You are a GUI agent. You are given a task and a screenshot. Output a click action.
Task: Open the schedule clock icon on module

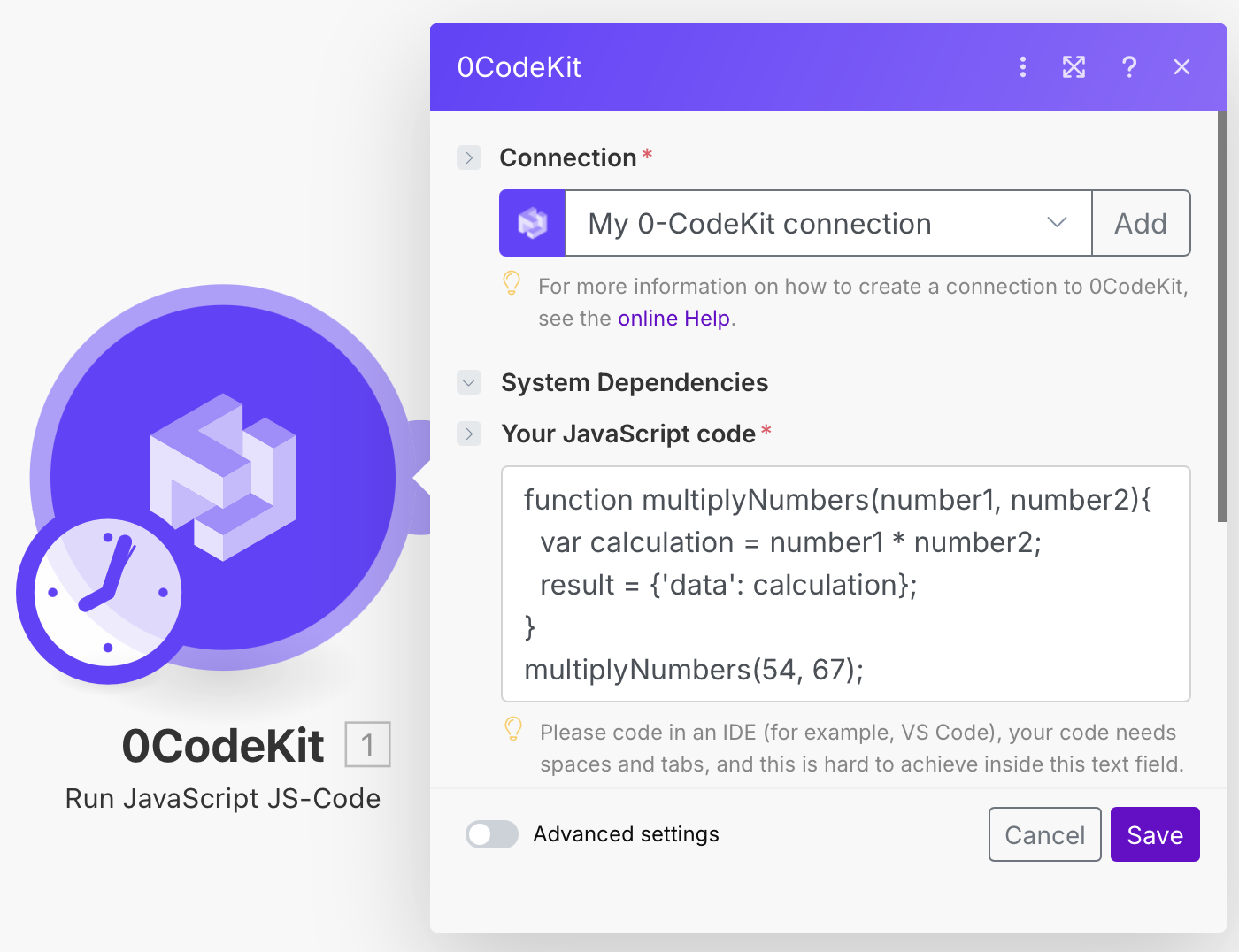107,593
